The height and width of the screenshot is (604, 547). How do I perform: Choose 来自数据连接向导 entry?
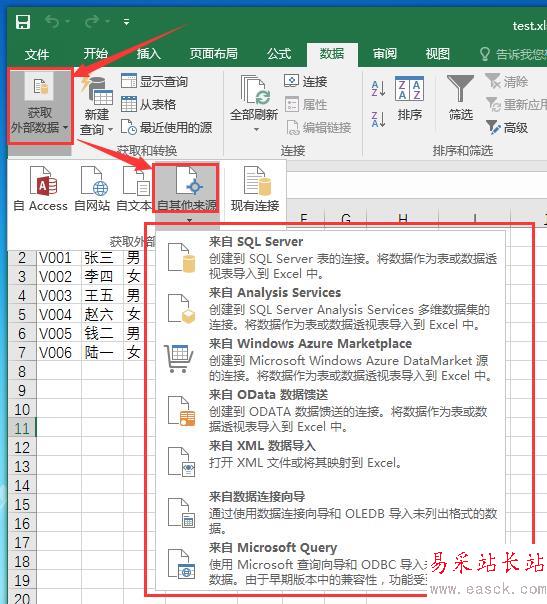tap(331, 512)
